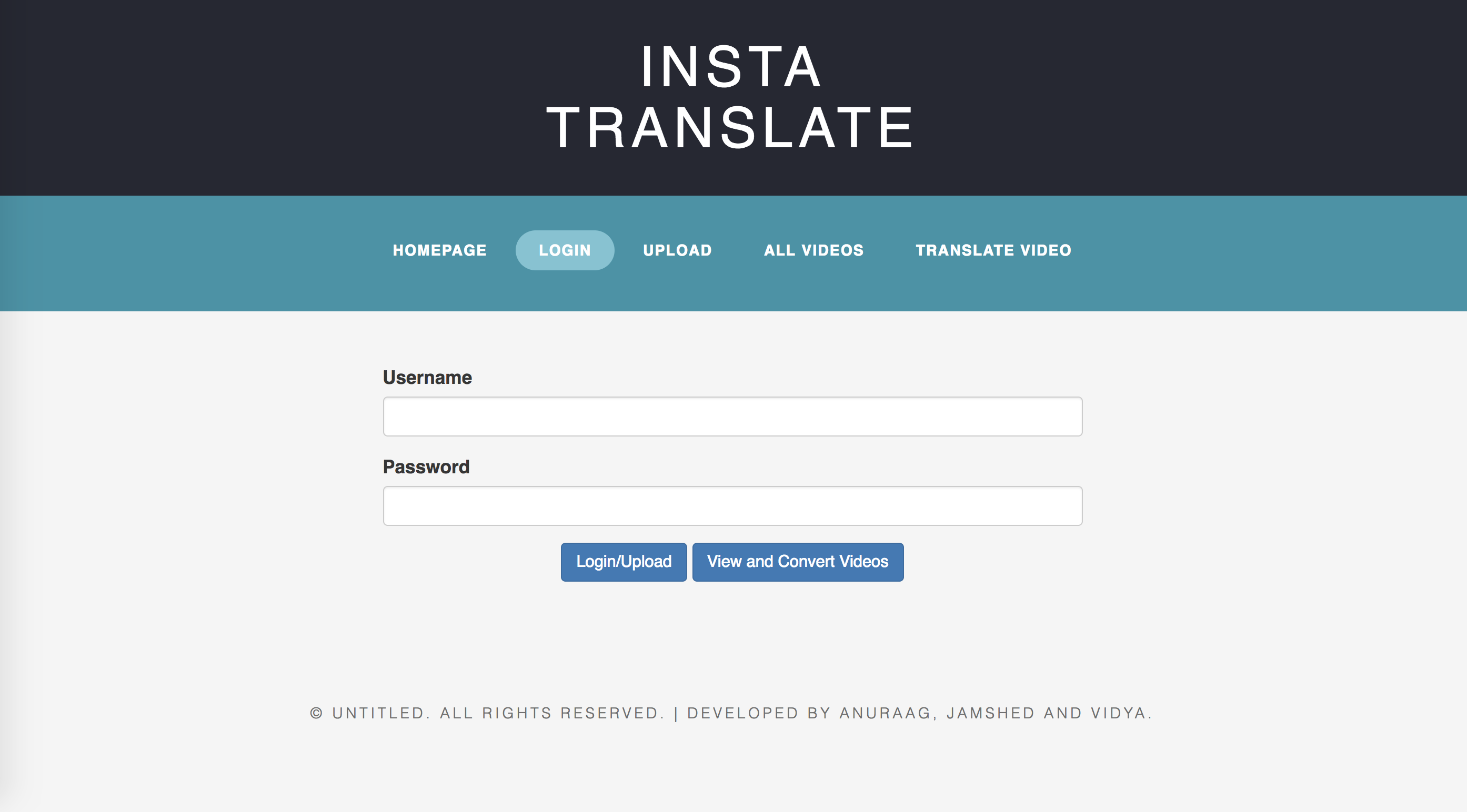The height and width of the screenshot is (812, 1467).
Task: Click the Password field label
Action: pos(426,466)
